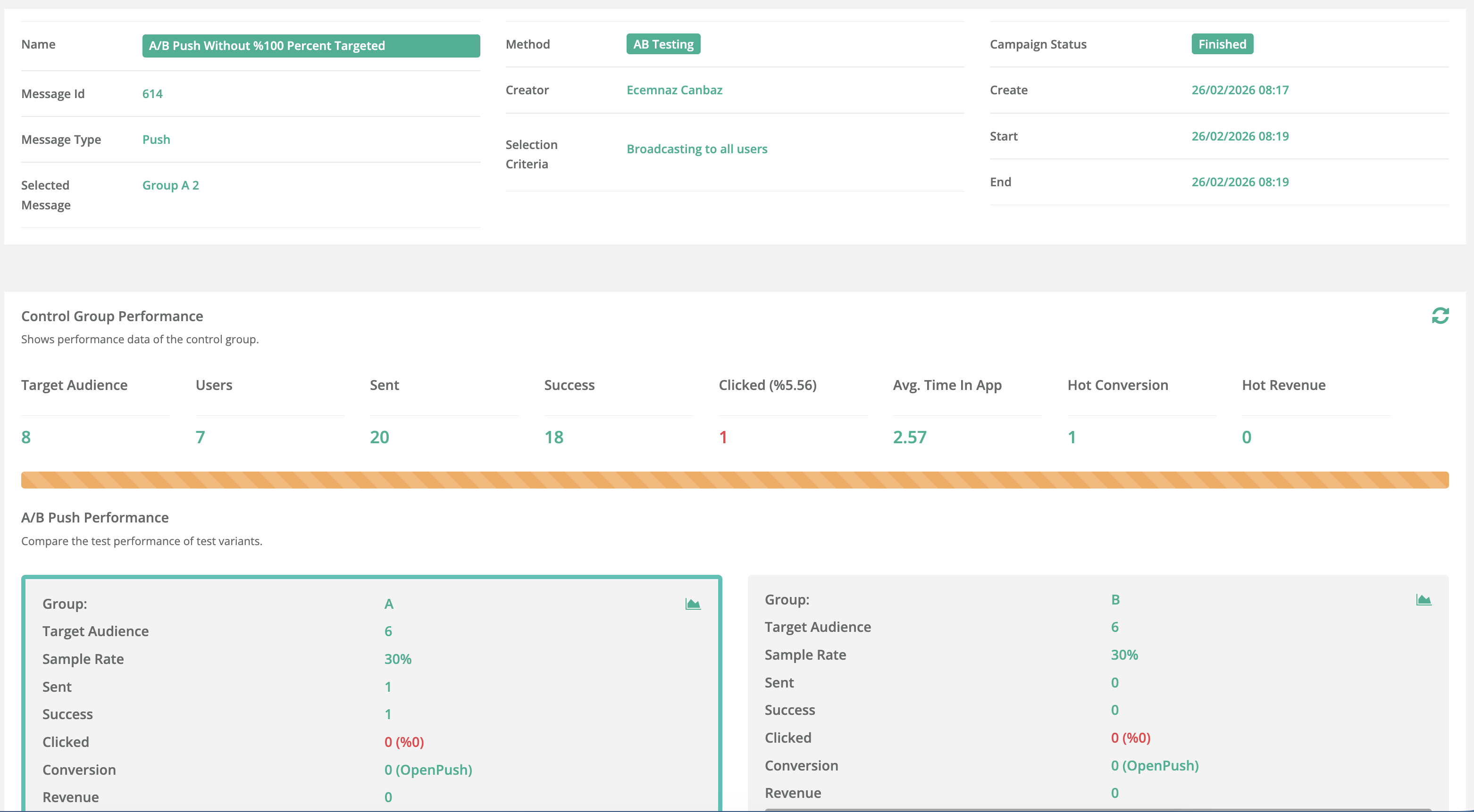The width and height of the screenshot is (1474, 812).
Task: Open Group A performance chart icon
Action: [692, 604]
